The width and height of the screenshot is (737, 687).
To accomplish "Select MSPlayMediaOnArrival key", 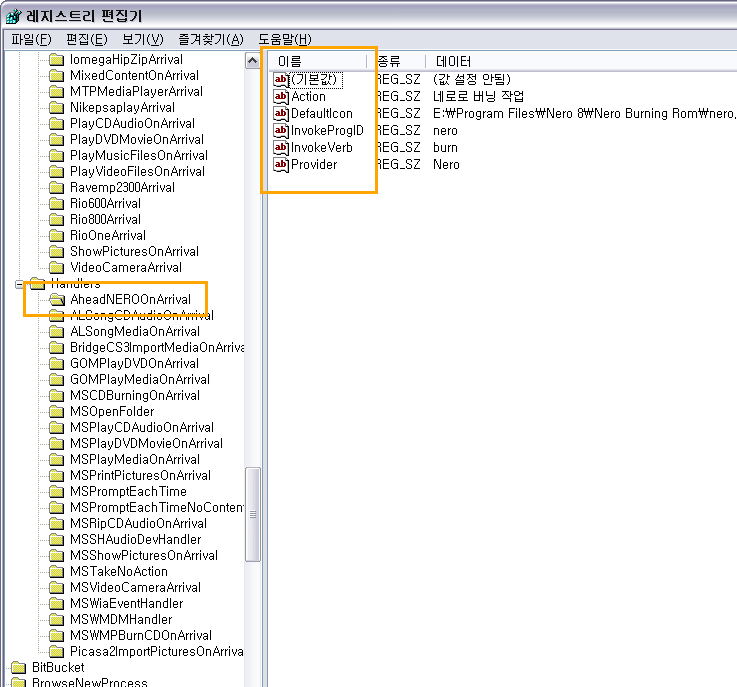I will click(x=135, y=460).
